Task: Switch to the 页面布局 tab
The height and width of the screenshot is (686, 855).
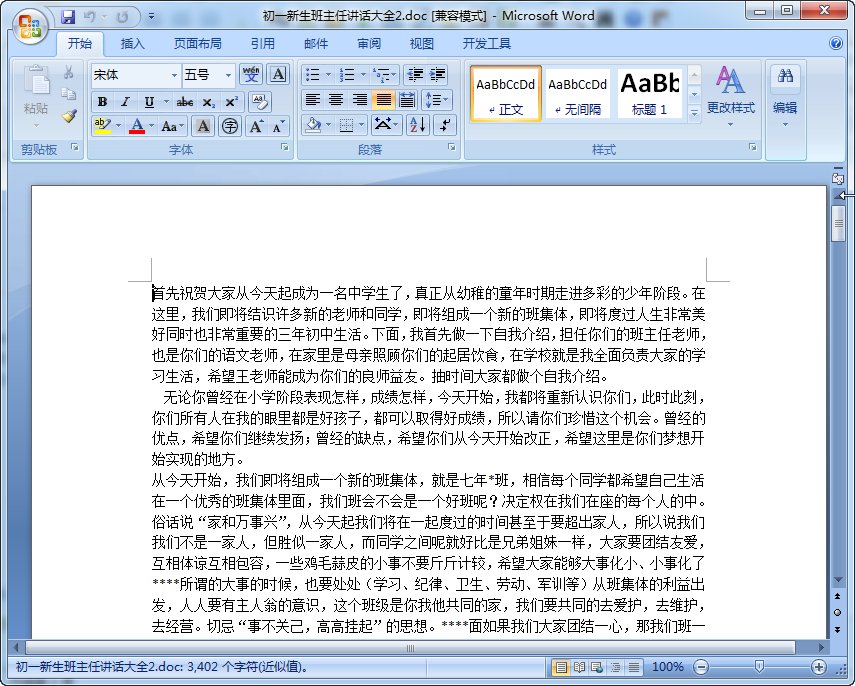Action: [x=197, y=44]
